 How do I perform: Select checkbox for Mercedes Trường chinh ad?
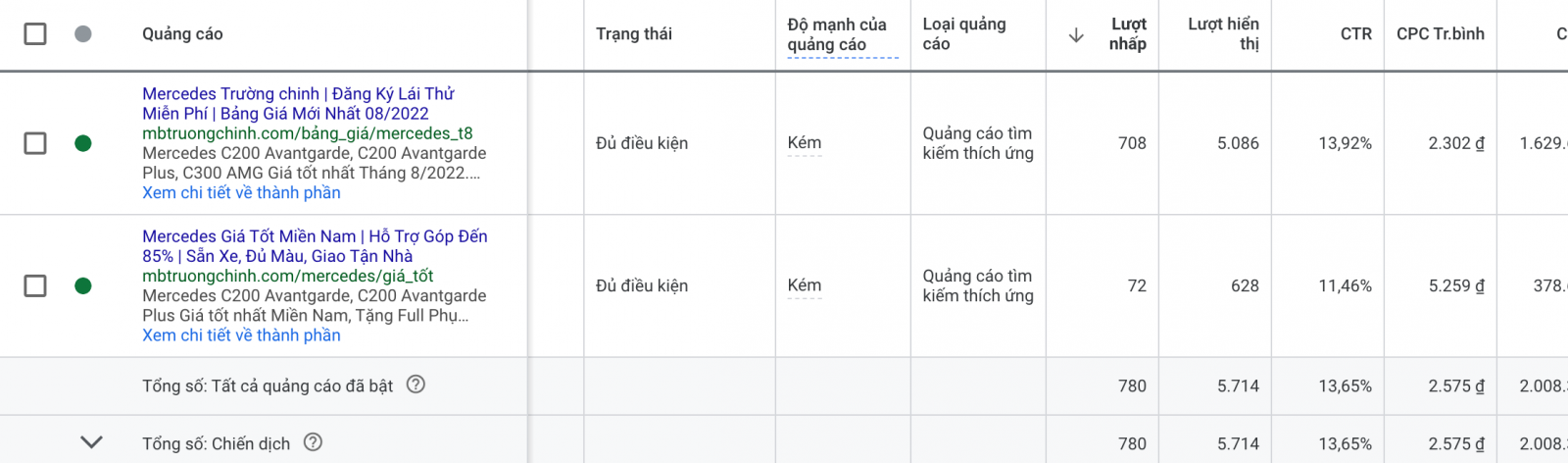click(35, 143)
